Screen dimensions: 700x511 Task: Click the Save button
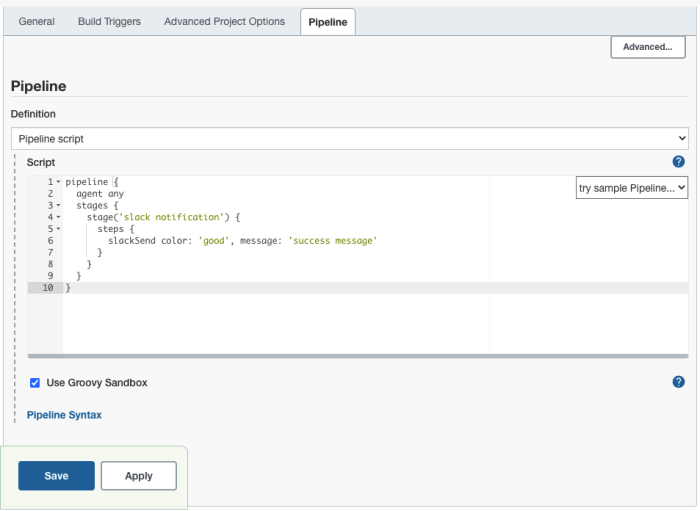click(x=56, y=476)
